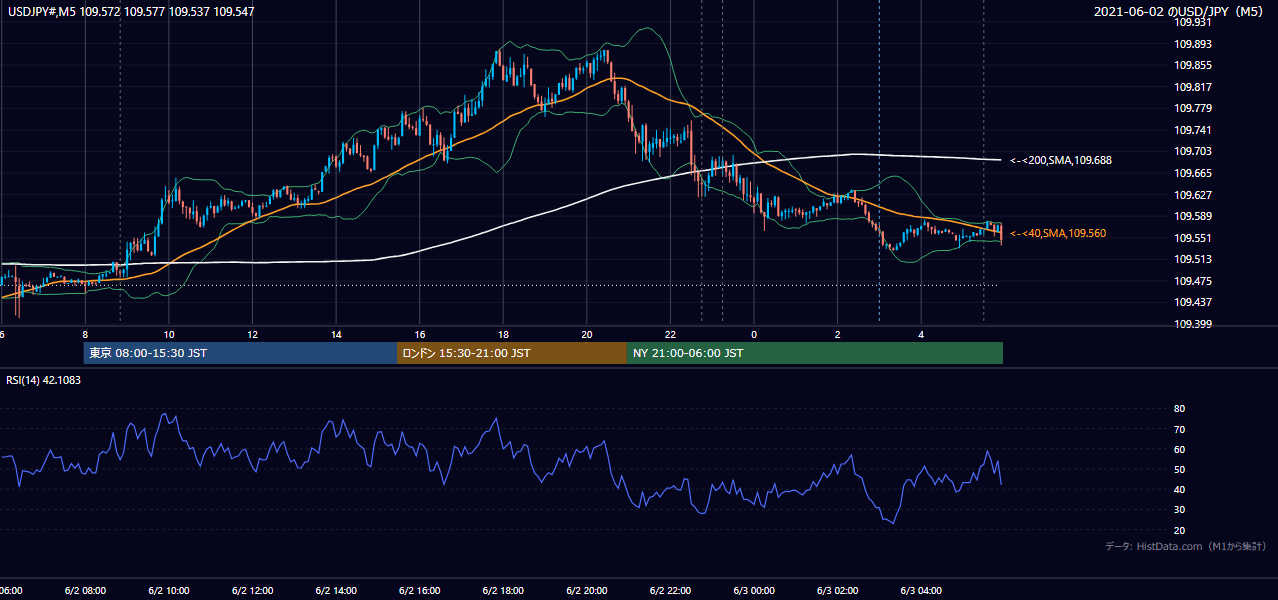The width and height of the screenshot is (1278, 600).
Task: Select the NY 21:00-06:00 JST session bar
Action: pyautogui.click(x=815, y=353)
